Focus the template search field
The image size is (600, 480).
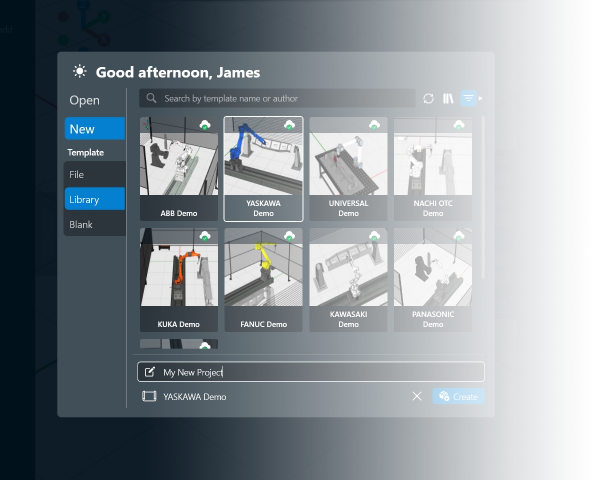(x=277, y=98)
